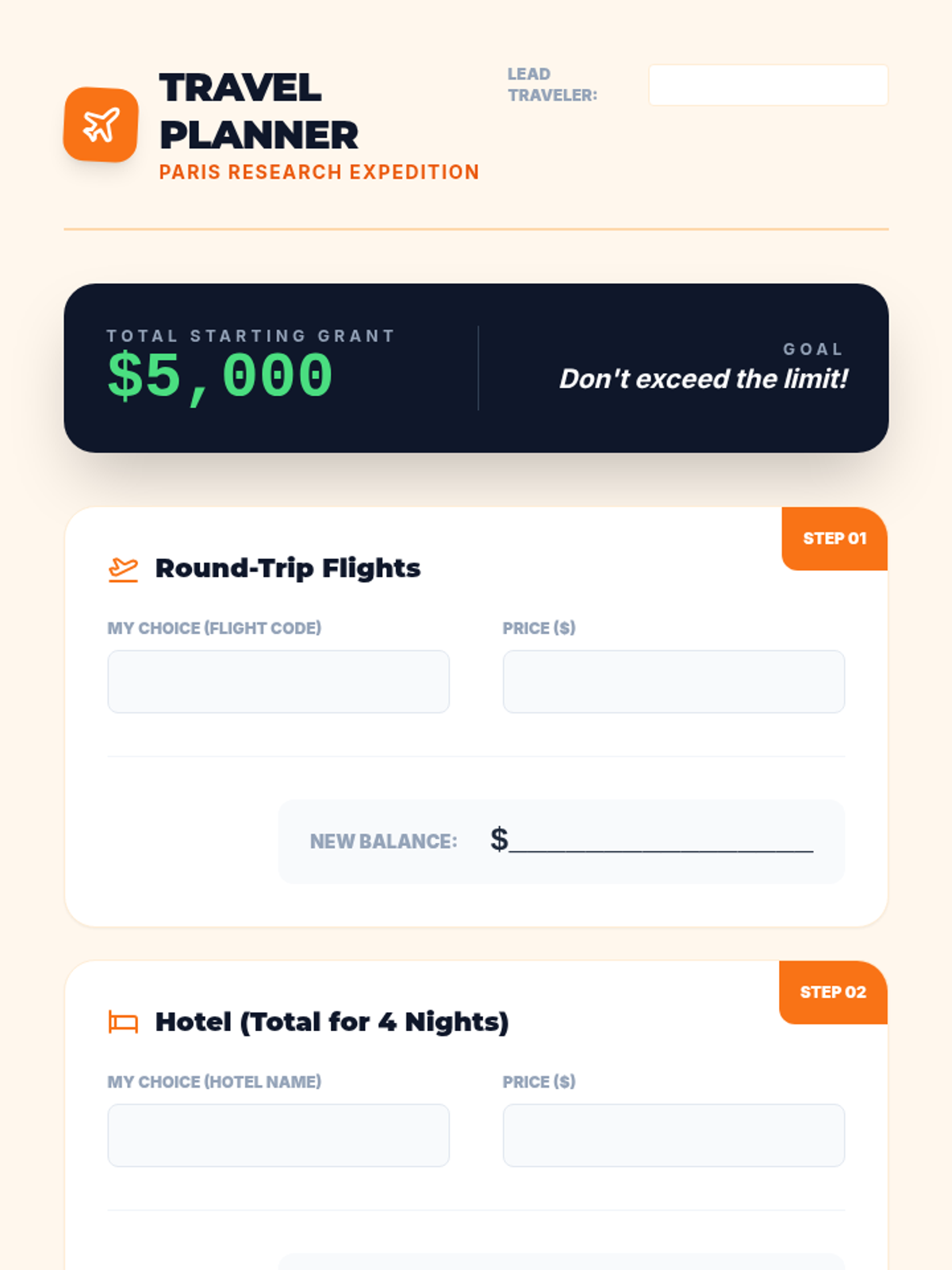This screenshot has height=1270, width=952.
Task: Click the hotel price input box
Action: pyautogui.click(x=674, y=1135)
